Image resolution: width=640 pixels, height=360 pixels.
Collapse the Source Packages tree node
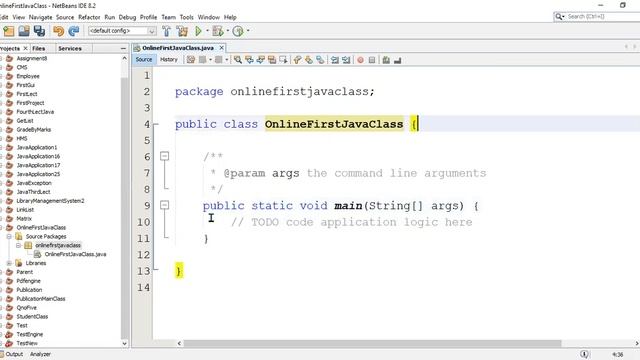click(9, 236)
